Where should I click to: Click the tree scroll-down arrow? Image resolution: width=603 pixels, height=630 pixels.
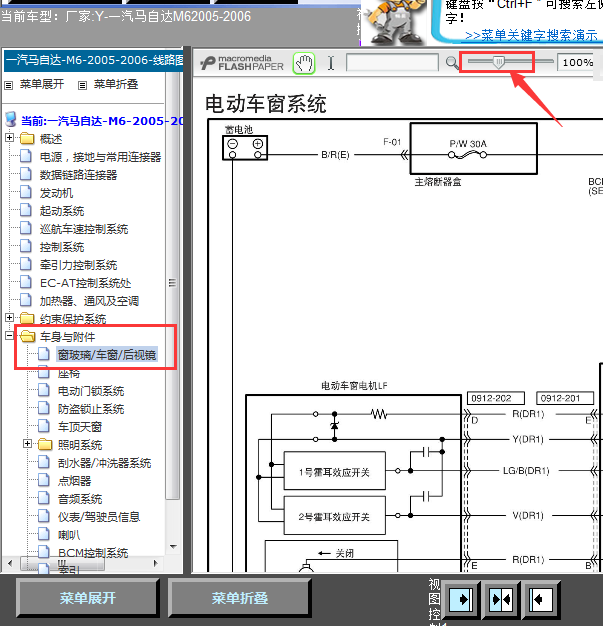pyautogui.click(x=173, y=547)
